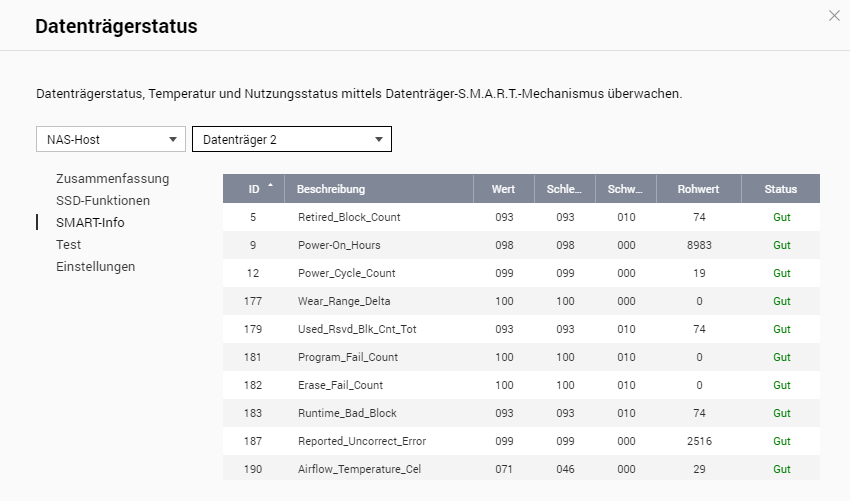Viewport: 850px width, 501px height.
Task: Go to the Test section
Action: (68, 245)
